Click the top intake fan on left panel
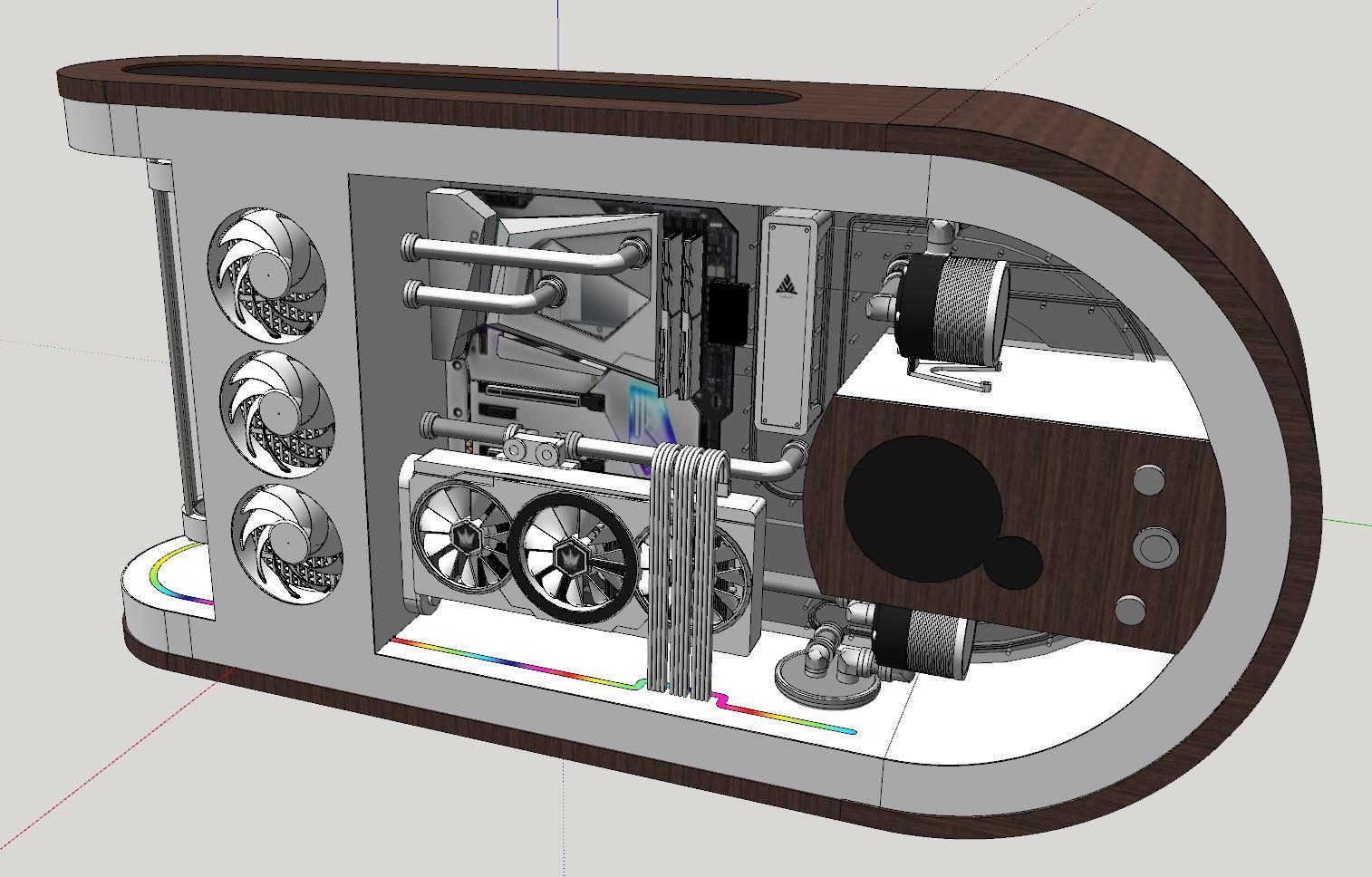Screen dimensions: 1372x877 point(266,275)
